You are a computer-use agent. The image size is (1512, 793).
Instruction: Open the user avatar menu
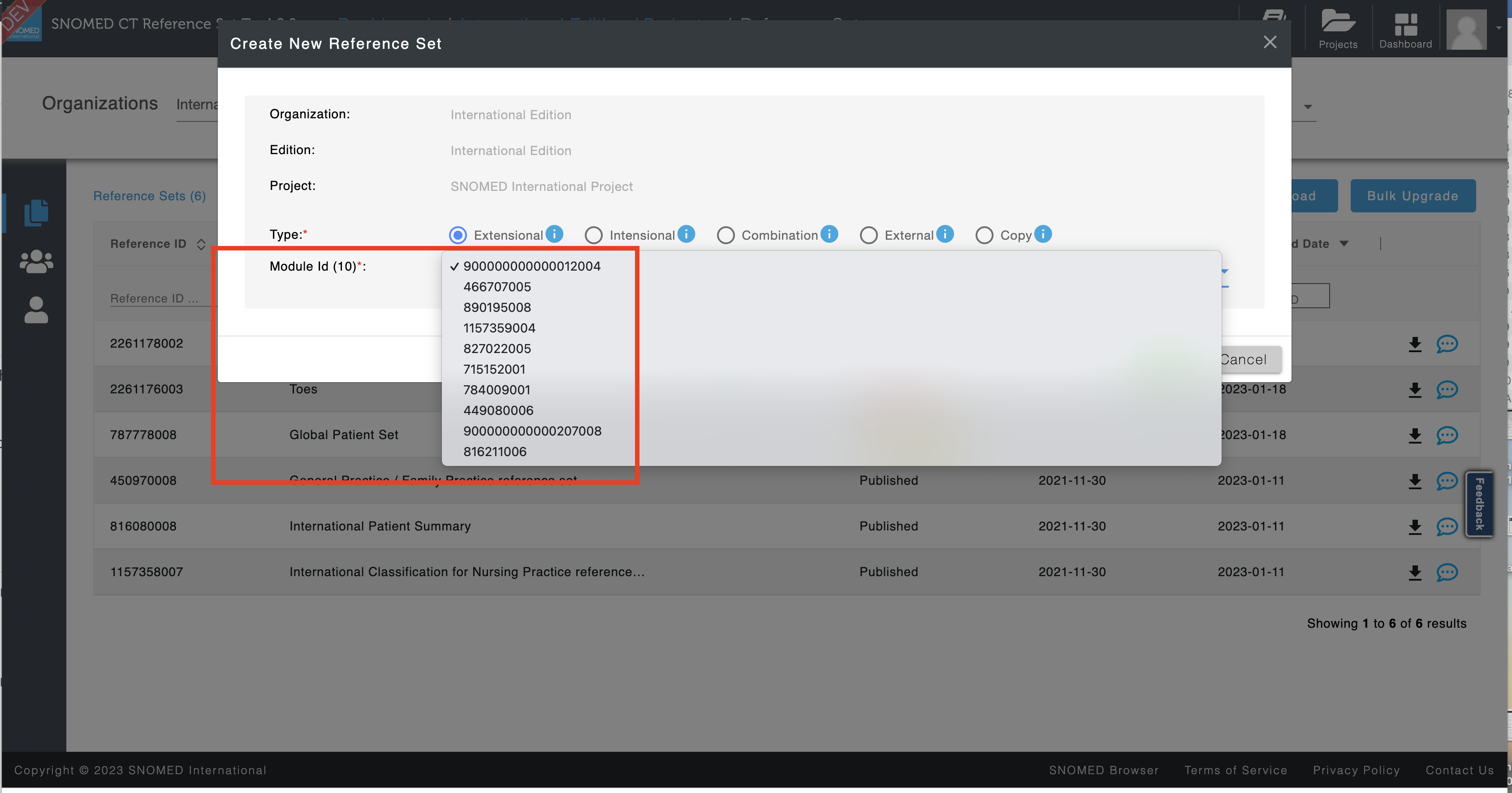pyautogui.click(x=1466, y=30)
